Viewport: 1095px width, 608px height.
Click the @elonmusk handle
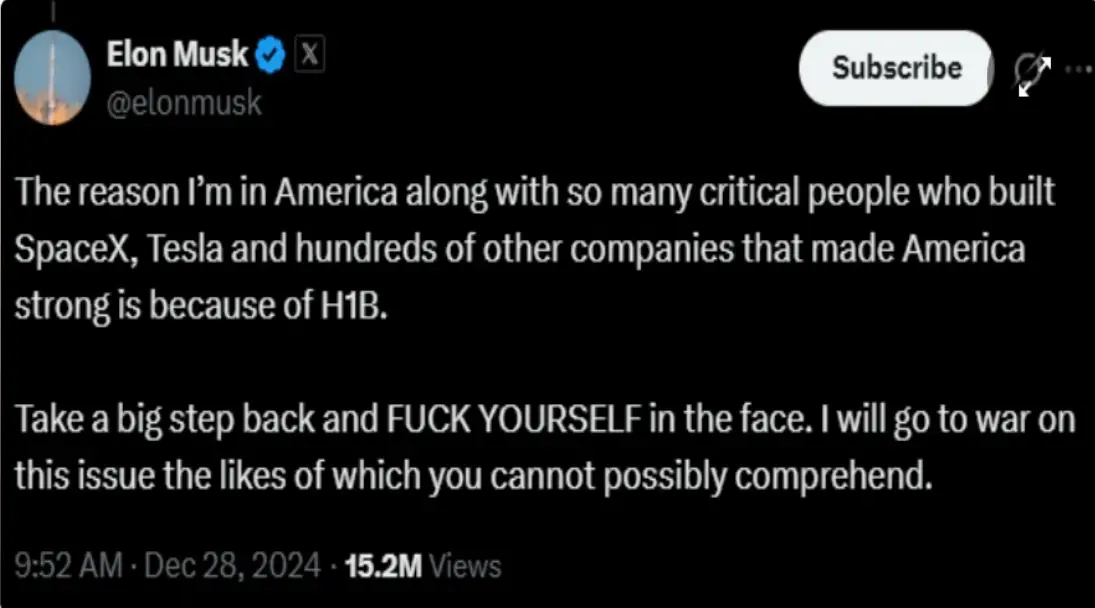184,102
